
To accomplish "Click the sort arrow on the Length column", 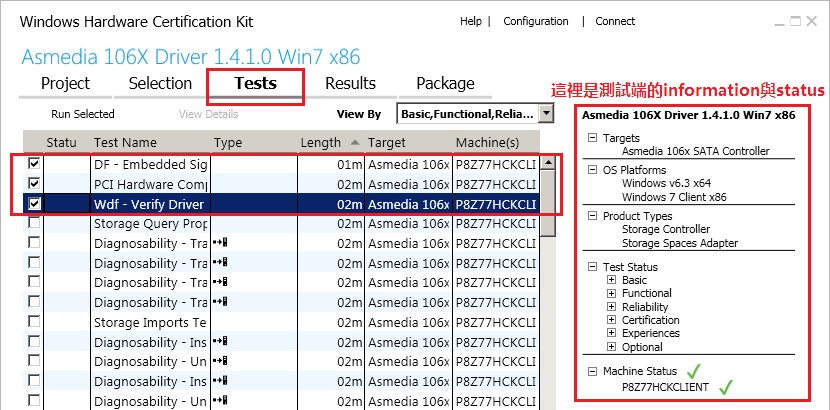I will click(355, 142).
